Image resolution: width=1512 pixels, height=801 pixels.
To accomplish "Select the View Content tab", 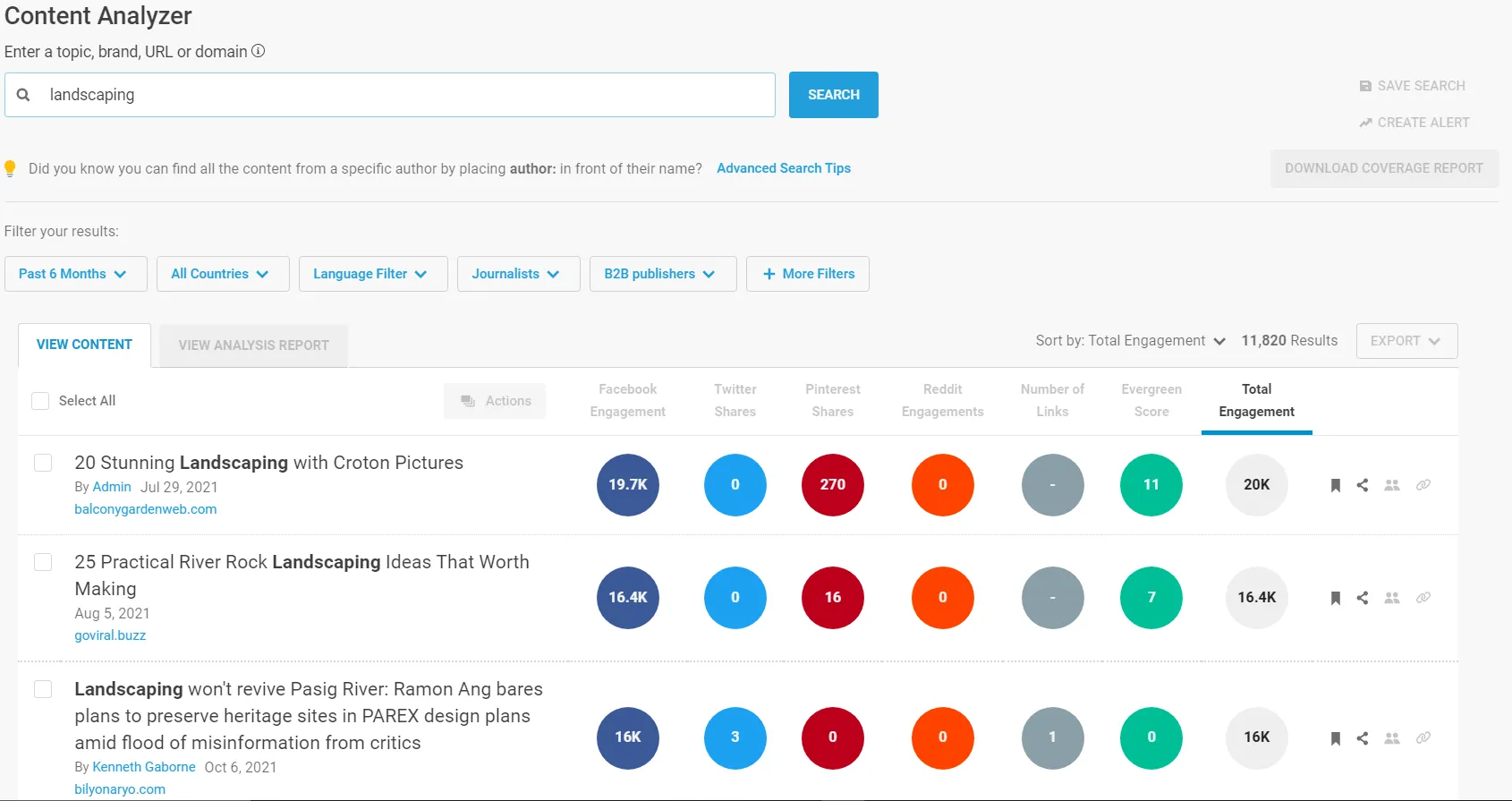I will pos(84,345).
